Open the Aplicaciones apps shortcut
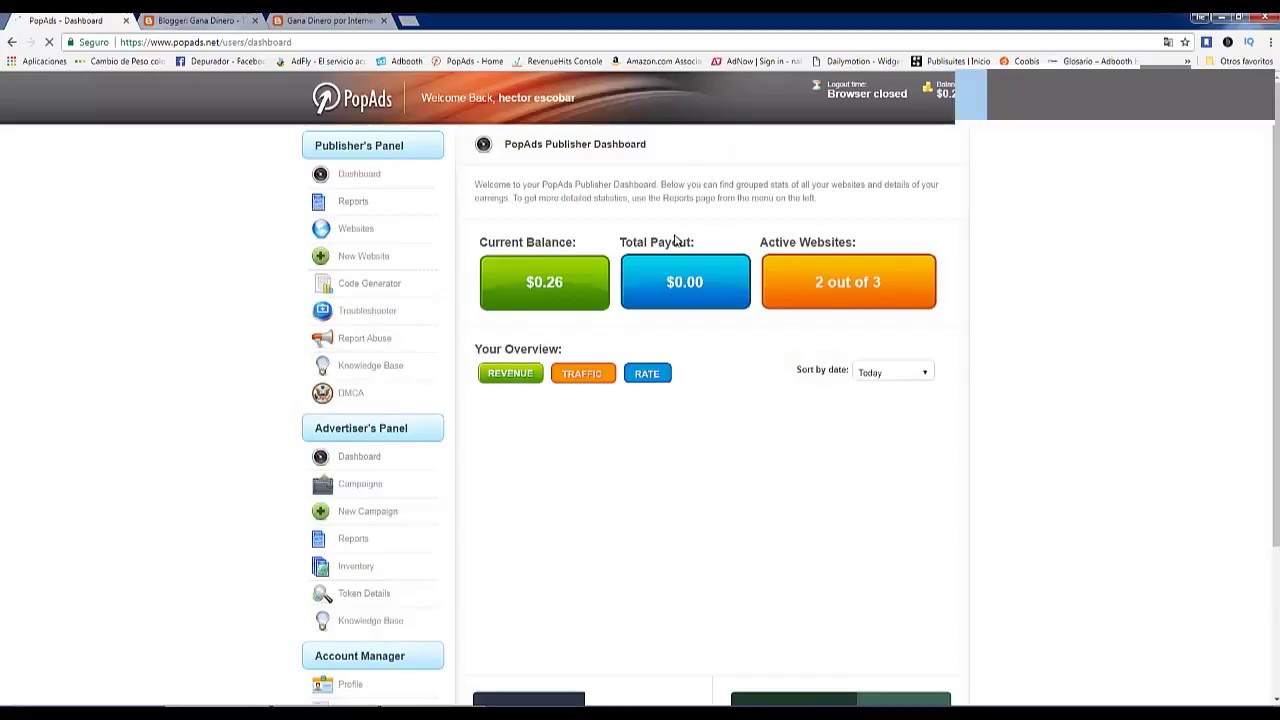This screenshot has width=1280, height=720. coord(36,61)
